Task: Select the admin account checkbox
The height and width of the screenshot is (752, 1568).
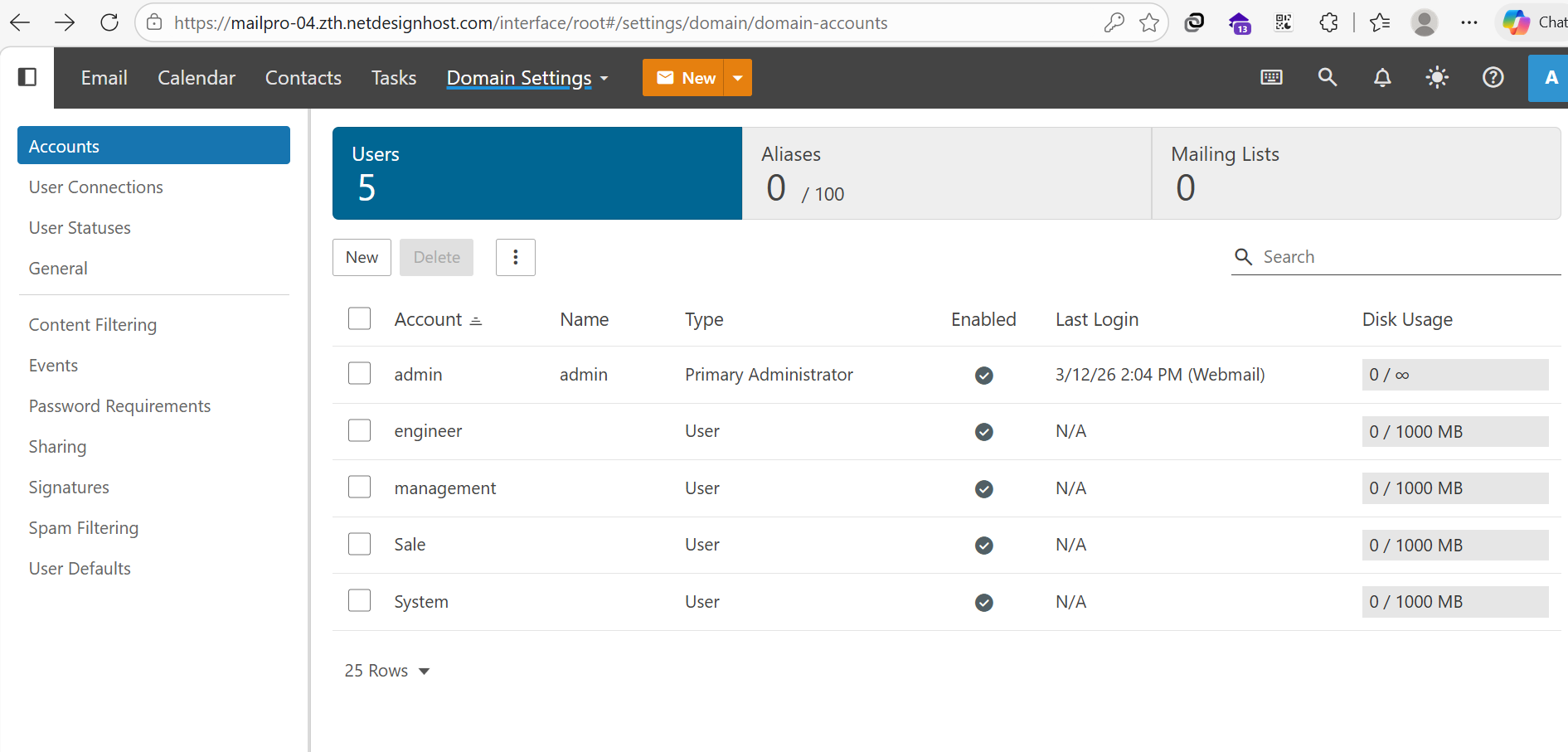Action: (359, 373)
